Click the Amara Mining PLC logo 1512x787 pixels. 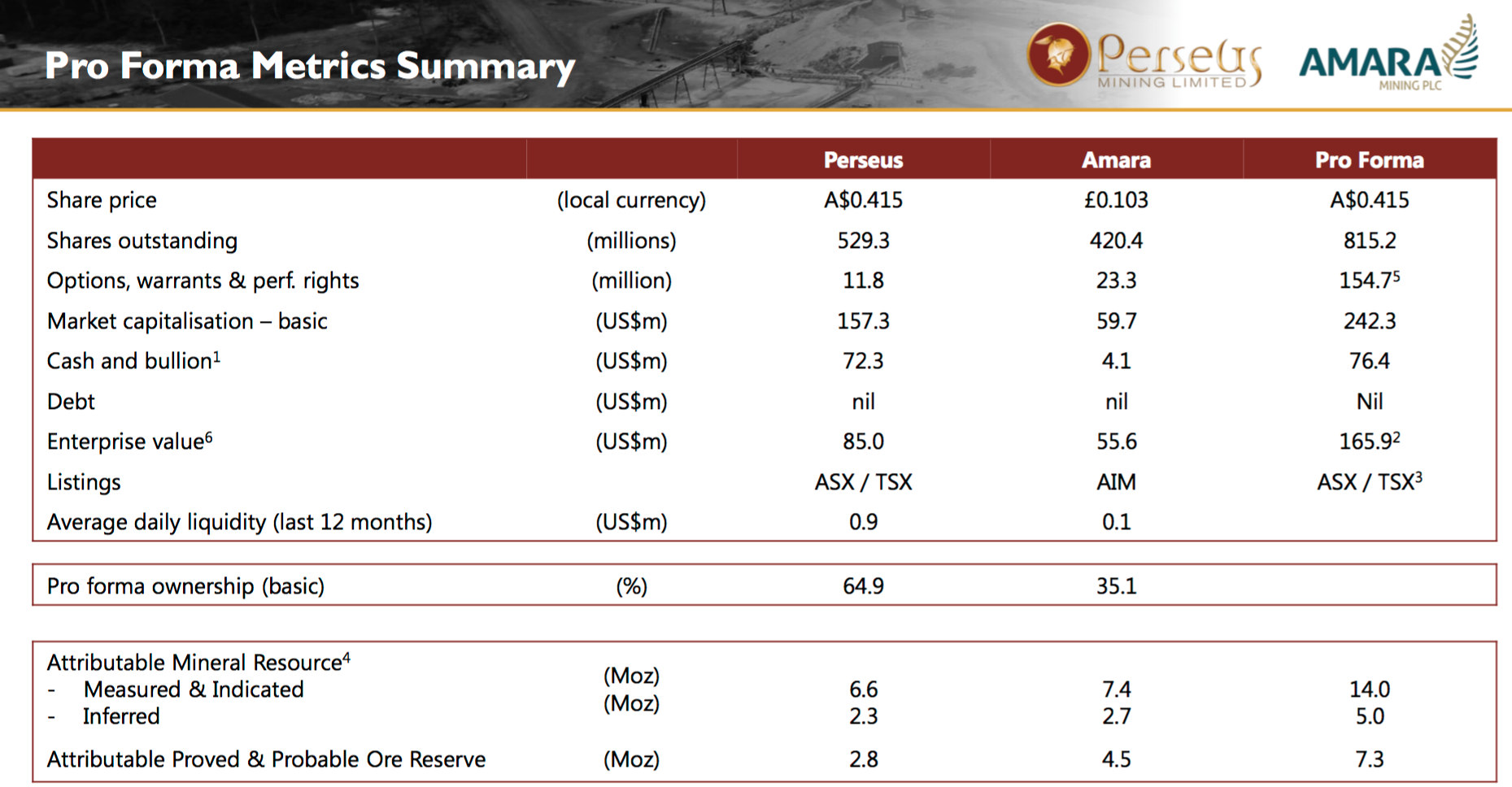pyautogui.click(x=1388, y=57)
